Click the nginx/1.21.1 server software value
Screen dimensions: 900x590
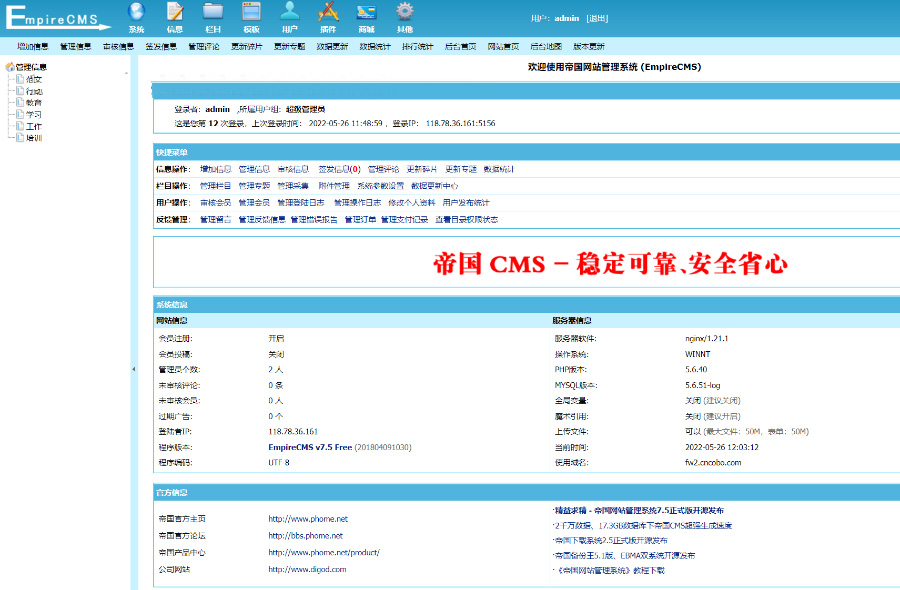[707, 339]
